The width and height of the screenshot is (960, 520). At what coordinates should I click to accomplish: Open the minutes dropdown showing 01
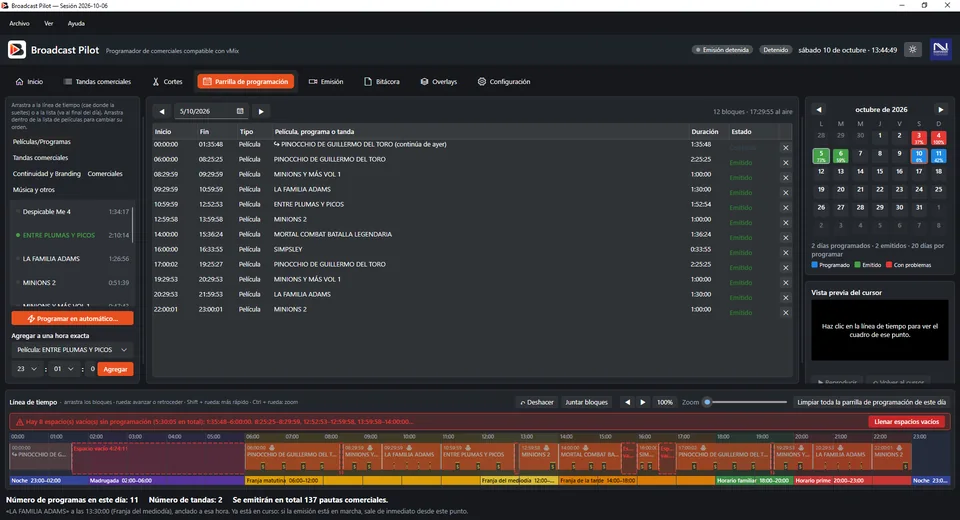point(64,369)
